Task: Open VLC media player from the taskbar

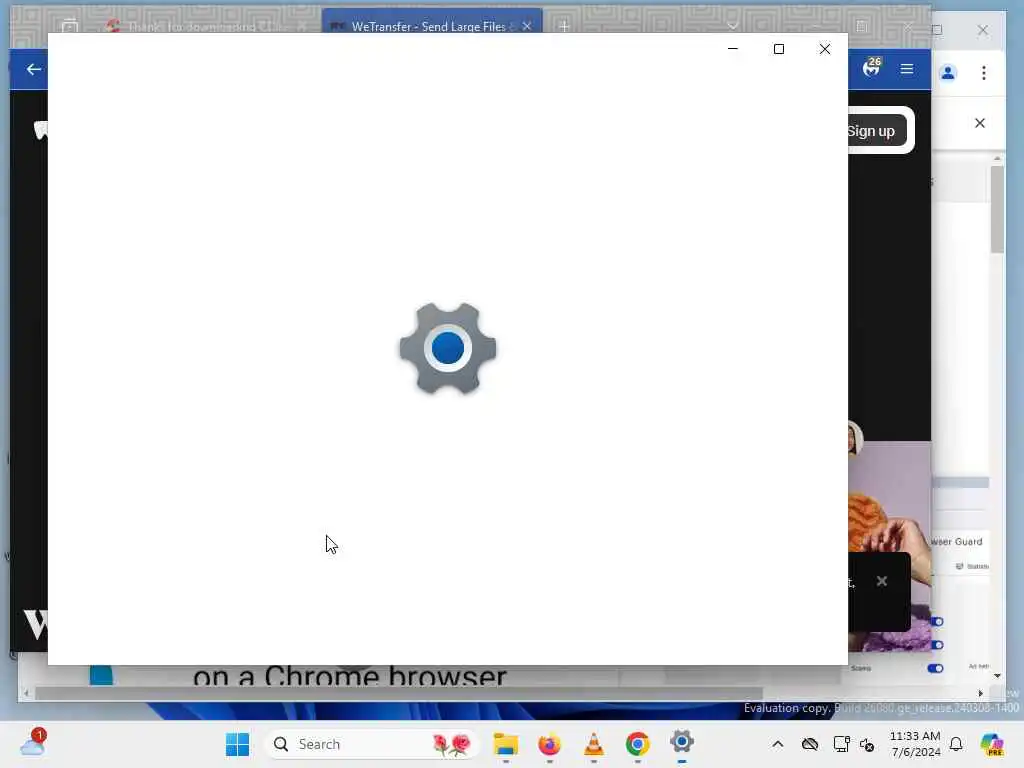Action: [x=594, y=744]
